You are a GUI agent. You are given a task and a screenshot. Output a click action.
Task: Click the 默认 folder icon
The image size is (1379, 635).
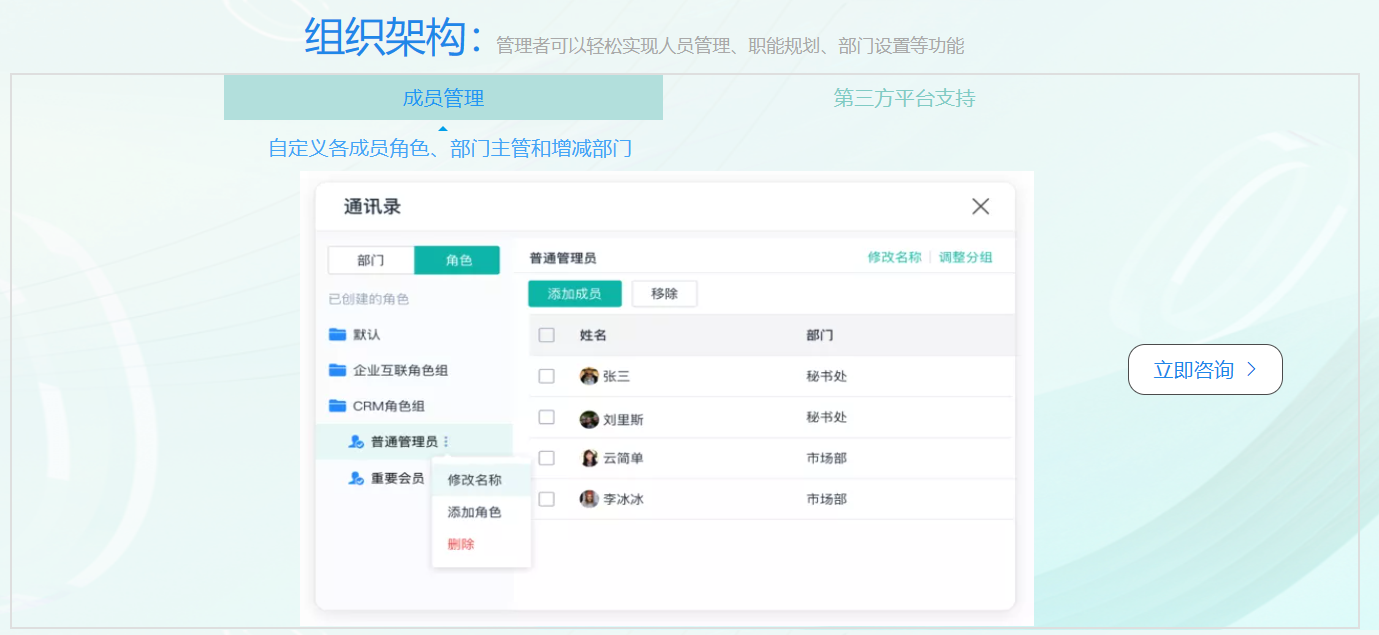tap(337, 334)
